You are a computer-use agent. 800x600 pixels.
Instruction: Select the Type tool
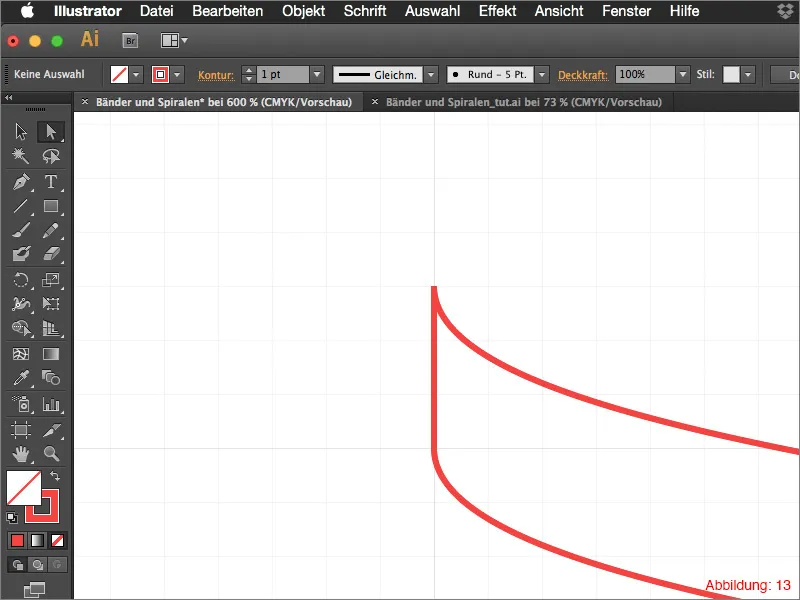[x=51, y=182]
